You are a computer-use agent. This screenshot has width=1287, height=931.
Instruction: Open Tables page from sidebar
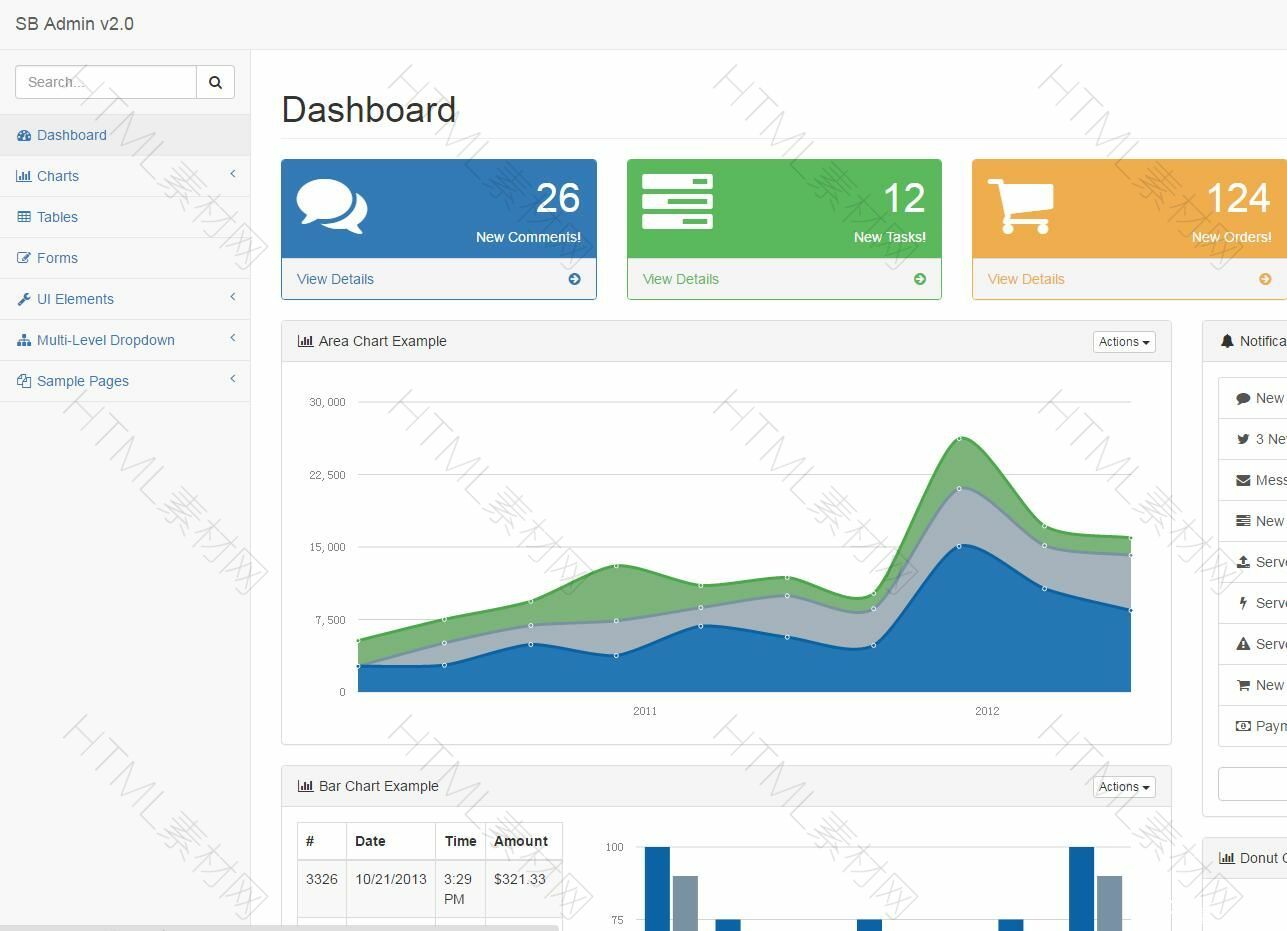click(57, 217)
